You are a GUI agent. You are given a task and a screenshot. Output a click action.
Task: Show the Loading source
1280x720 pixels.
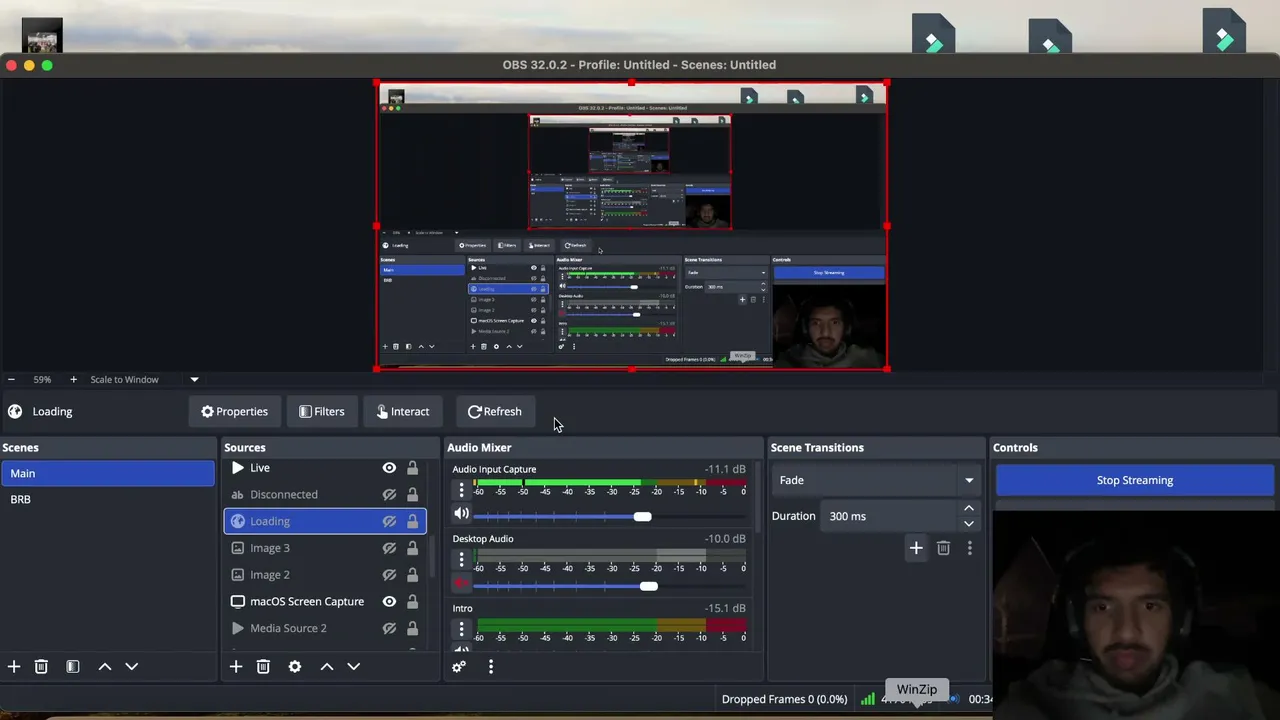tap(389, 521)
